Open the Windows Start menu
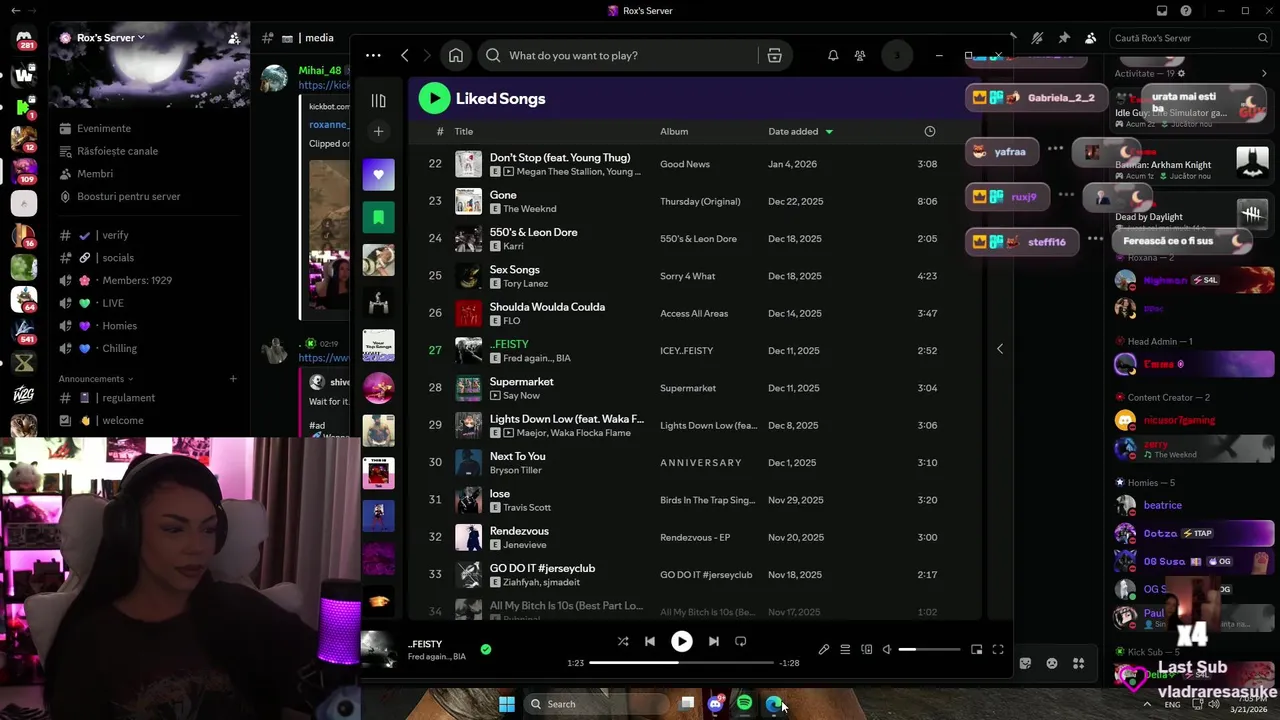This screenshot has height=720, width=1280. (x=507, y=704)
